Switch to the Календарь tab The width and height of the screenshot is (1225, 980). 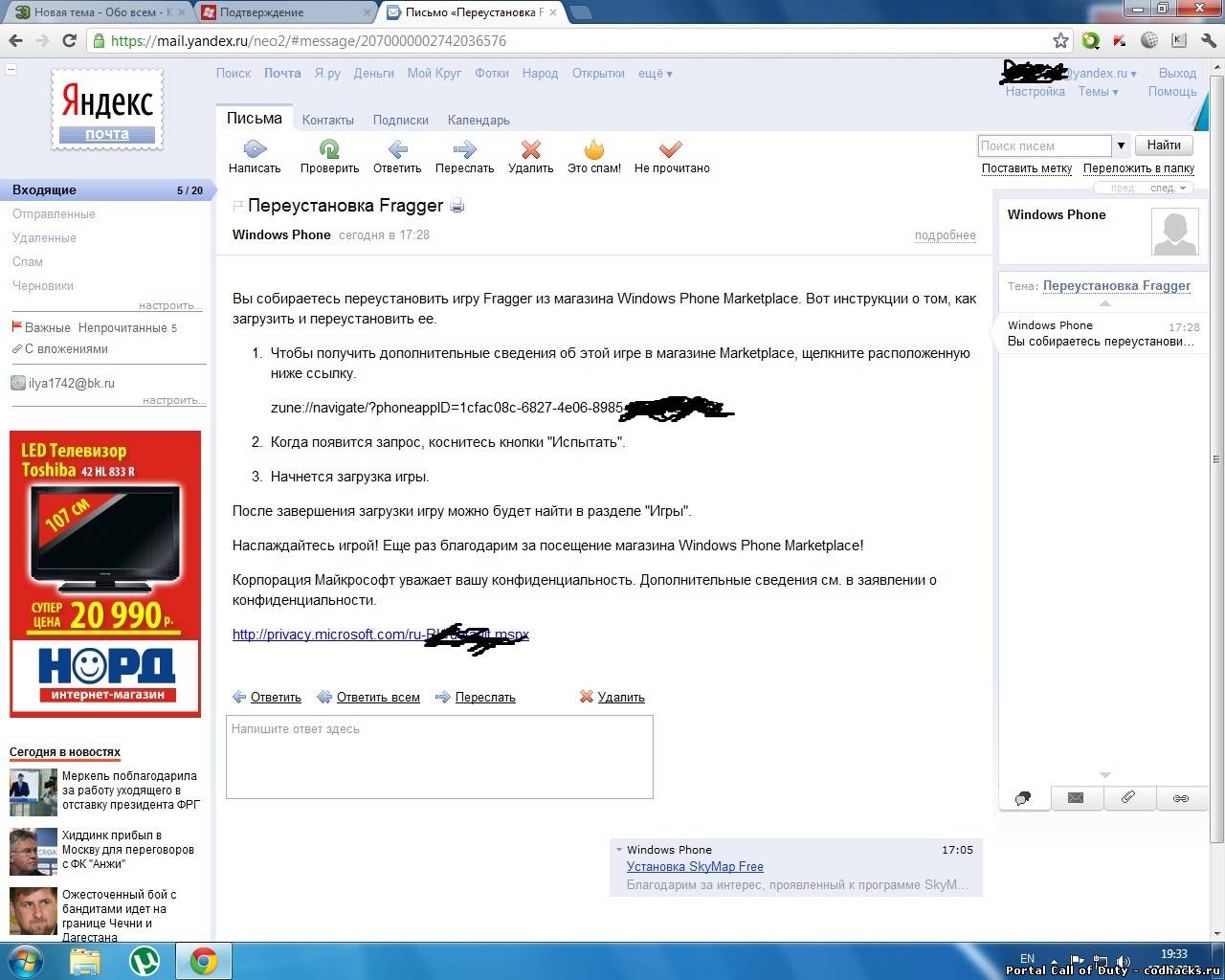click(x=479, y=120)
